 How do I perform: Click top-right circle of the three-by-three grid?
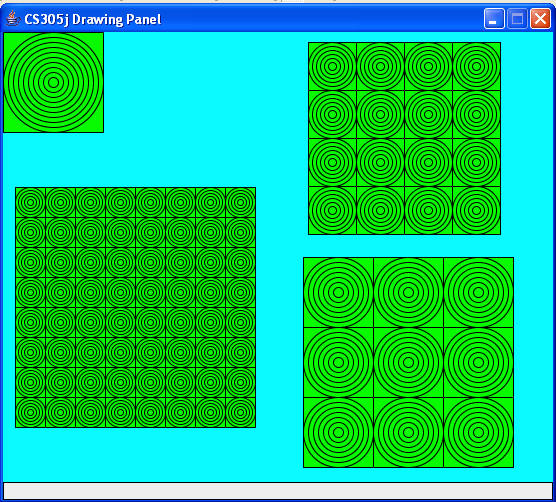(x=478, y=292)
